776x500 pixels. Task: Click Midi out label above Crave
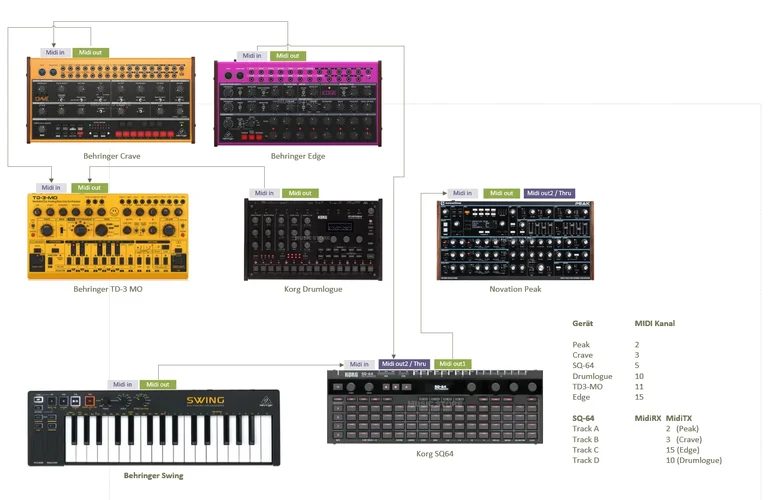tap(91, 52)
